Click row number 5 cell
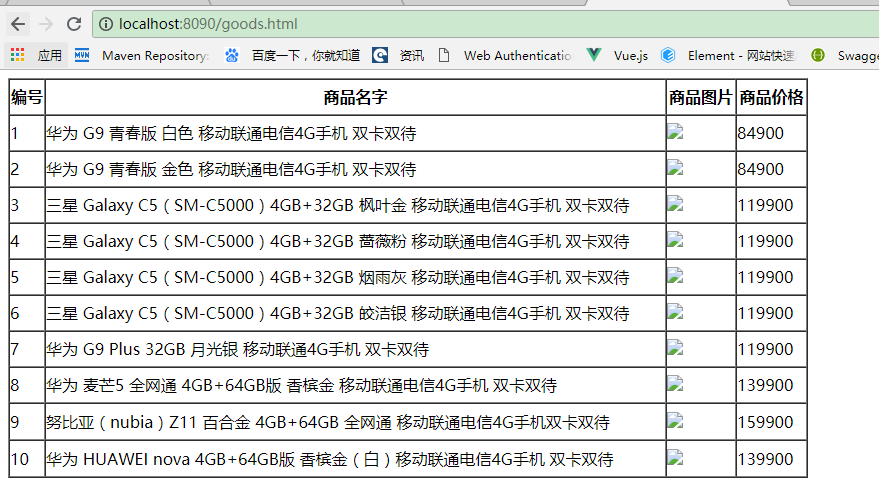Viewport: 879px width, 486px height. click(27, 277)
